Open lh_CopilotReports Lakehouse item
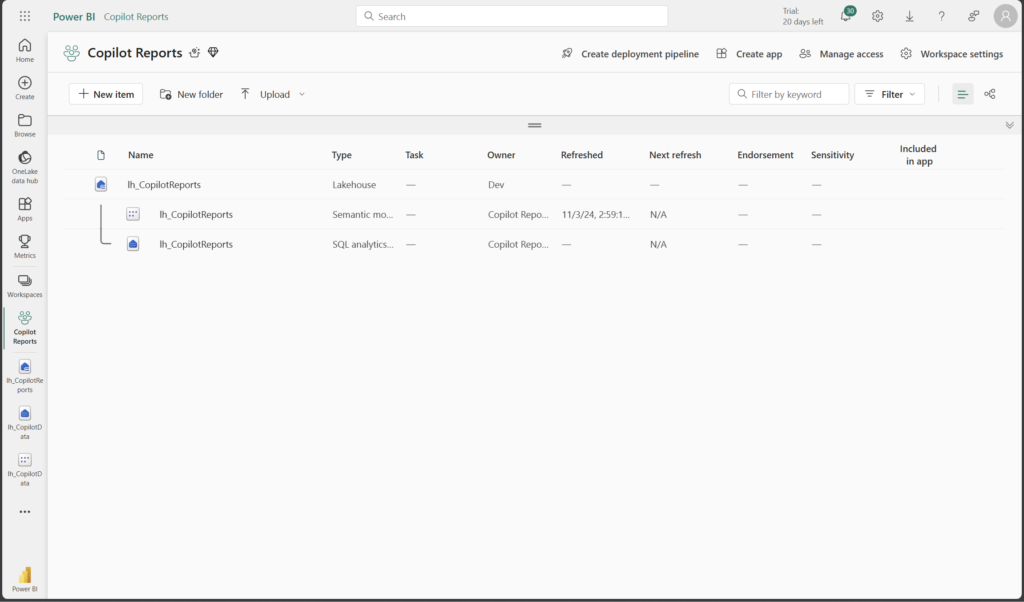The width and height of the screenshot is (1024, 602). pos(164,185)
